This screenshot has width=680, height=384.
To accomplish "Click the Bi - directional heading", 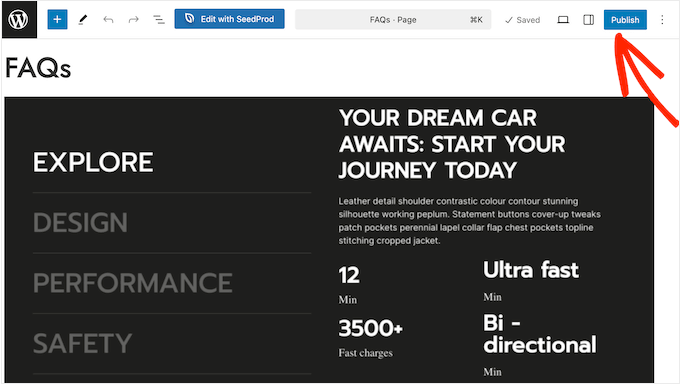I will coord(540,334).
